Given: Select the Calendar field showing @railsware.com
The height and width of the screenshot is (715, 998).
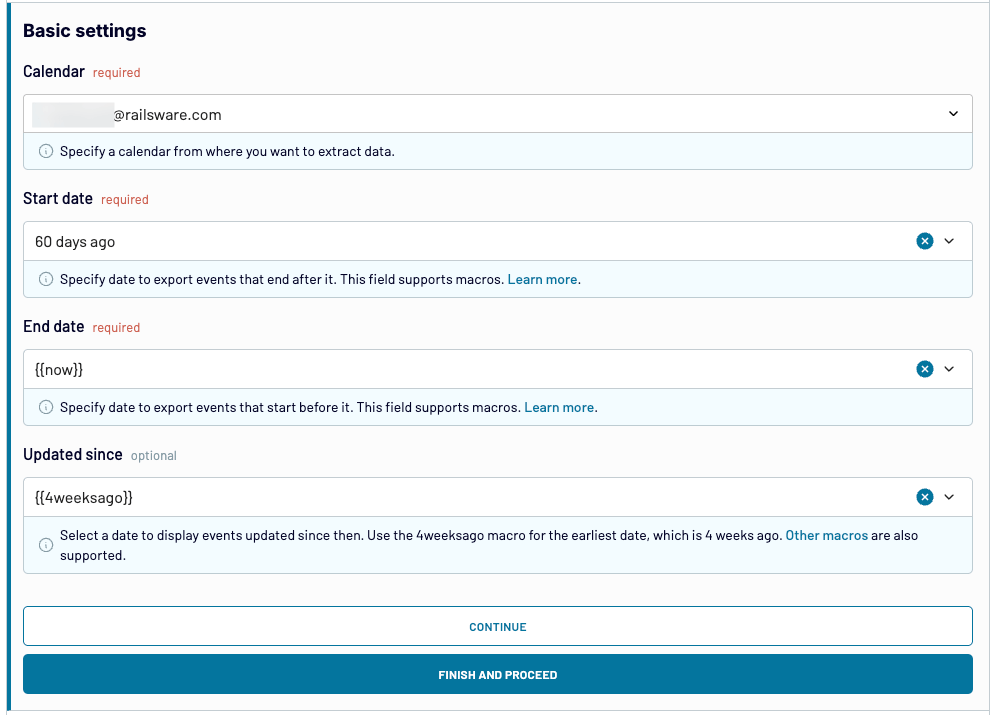Looking at the screenshot, I should pos(498,114).
